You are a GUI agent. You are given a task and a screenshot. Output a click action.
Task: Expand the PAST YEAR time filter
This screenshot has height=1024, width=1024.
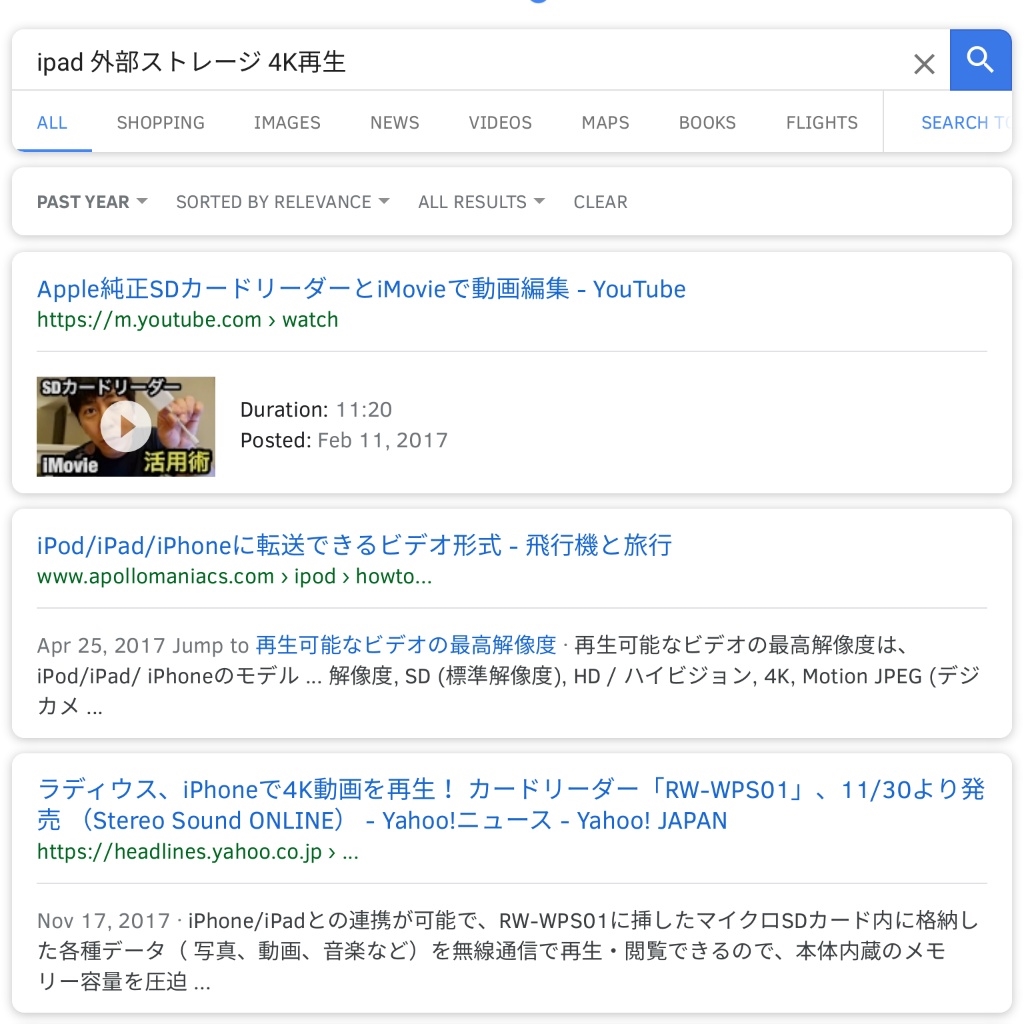point(92,202)
